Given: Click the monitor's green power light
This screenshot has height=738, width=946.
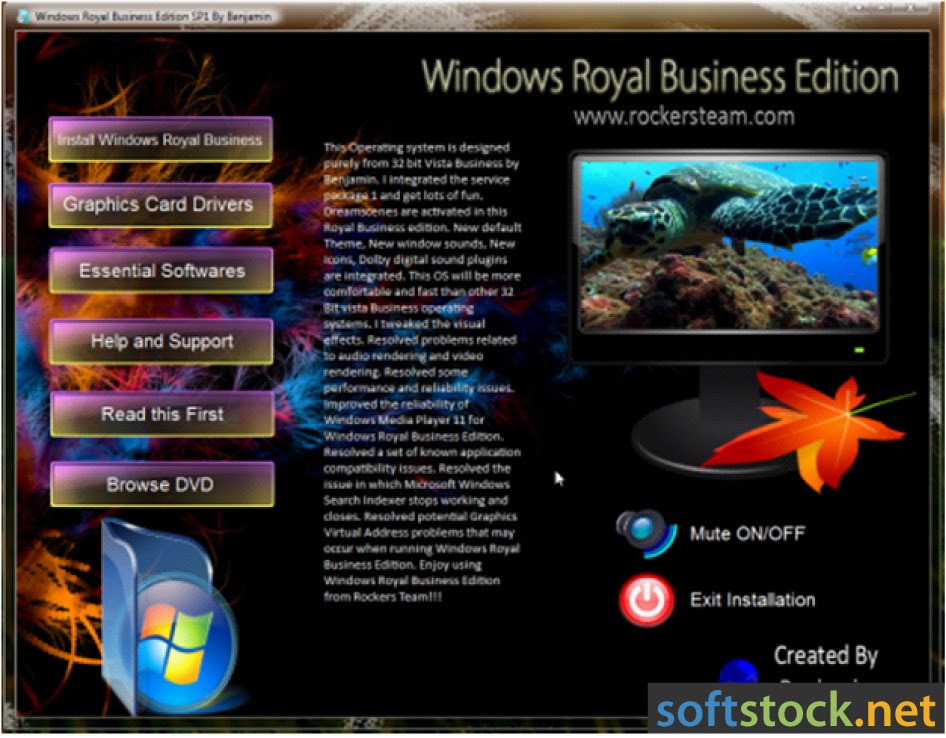Looking at the screenshot, I should 859,350.
